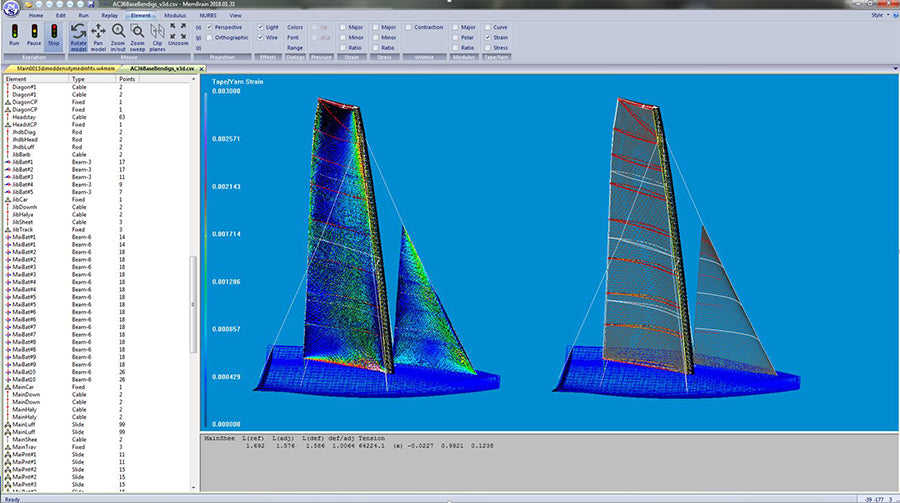
Task: Select the Headstay element in list
Action: coord(25,117)
